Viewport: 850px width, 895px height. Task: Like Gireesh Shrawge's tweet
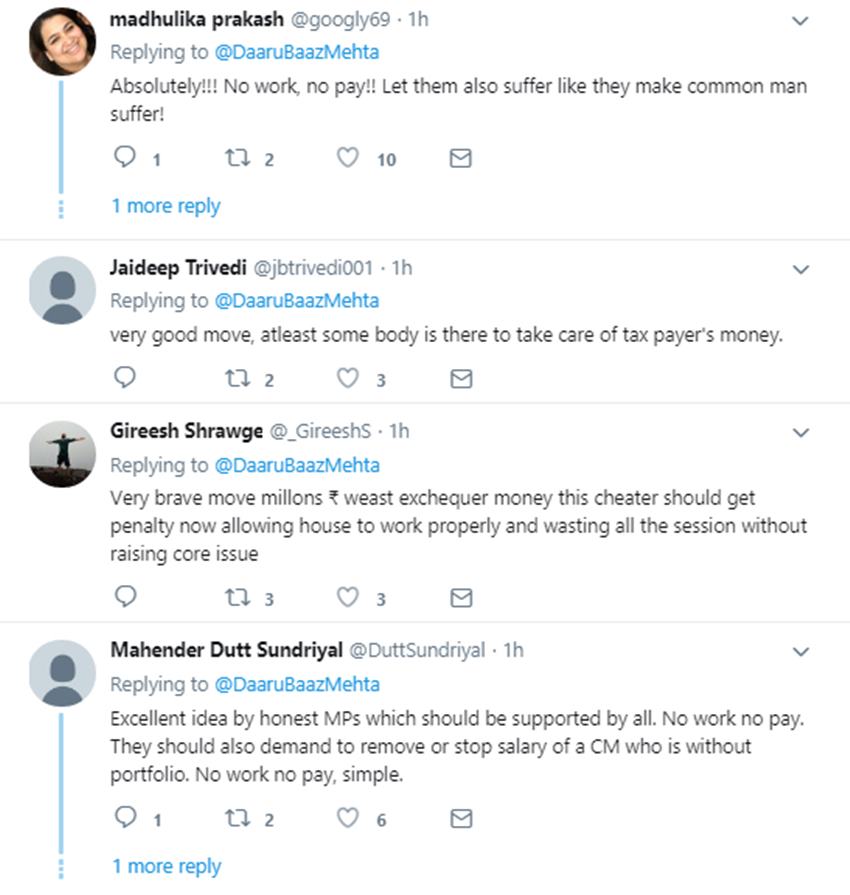click(347, 597)
